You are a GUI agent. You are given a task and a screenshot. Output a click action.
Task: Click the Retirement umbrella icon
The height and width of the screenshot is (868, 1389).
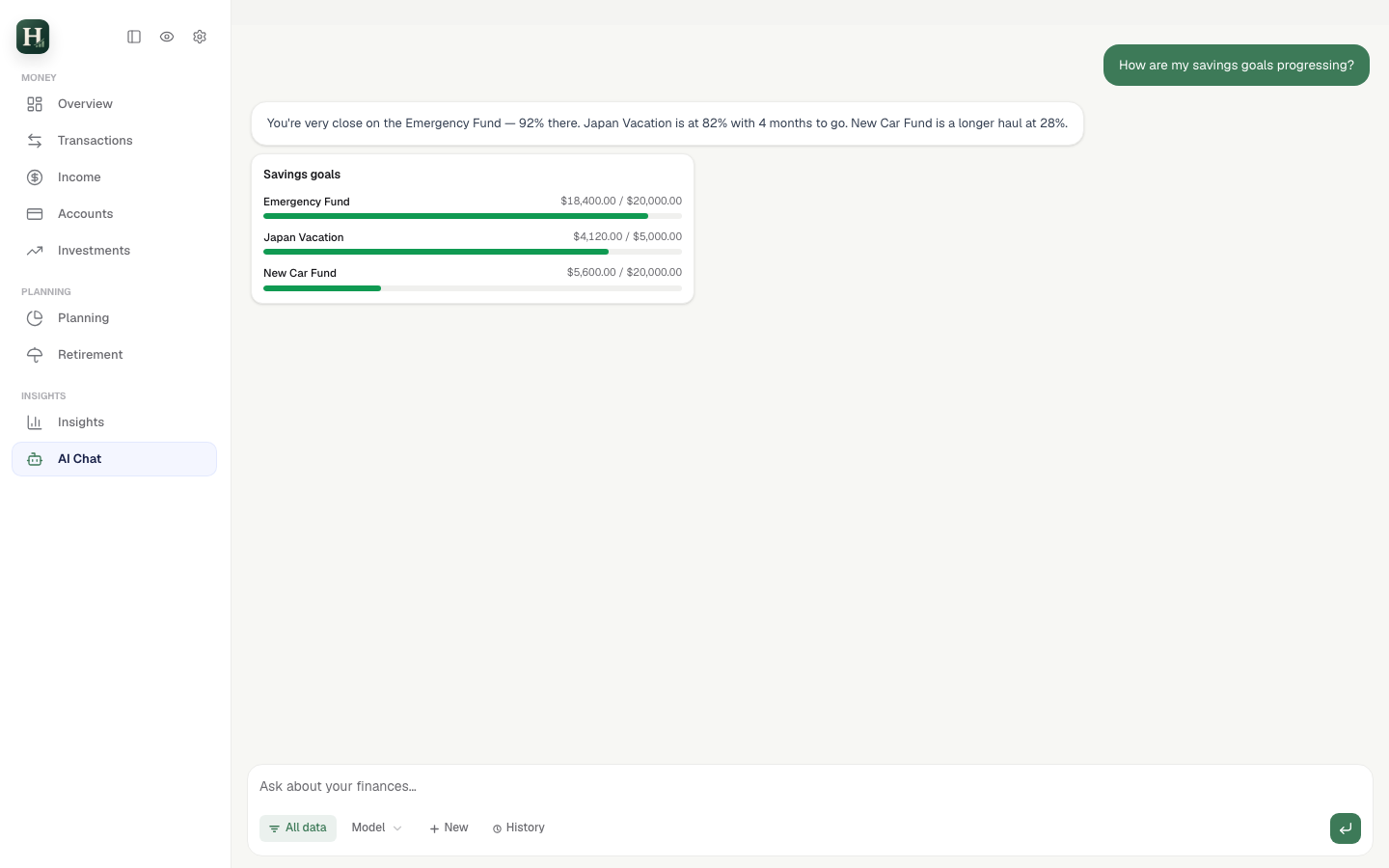click(35, 355)
